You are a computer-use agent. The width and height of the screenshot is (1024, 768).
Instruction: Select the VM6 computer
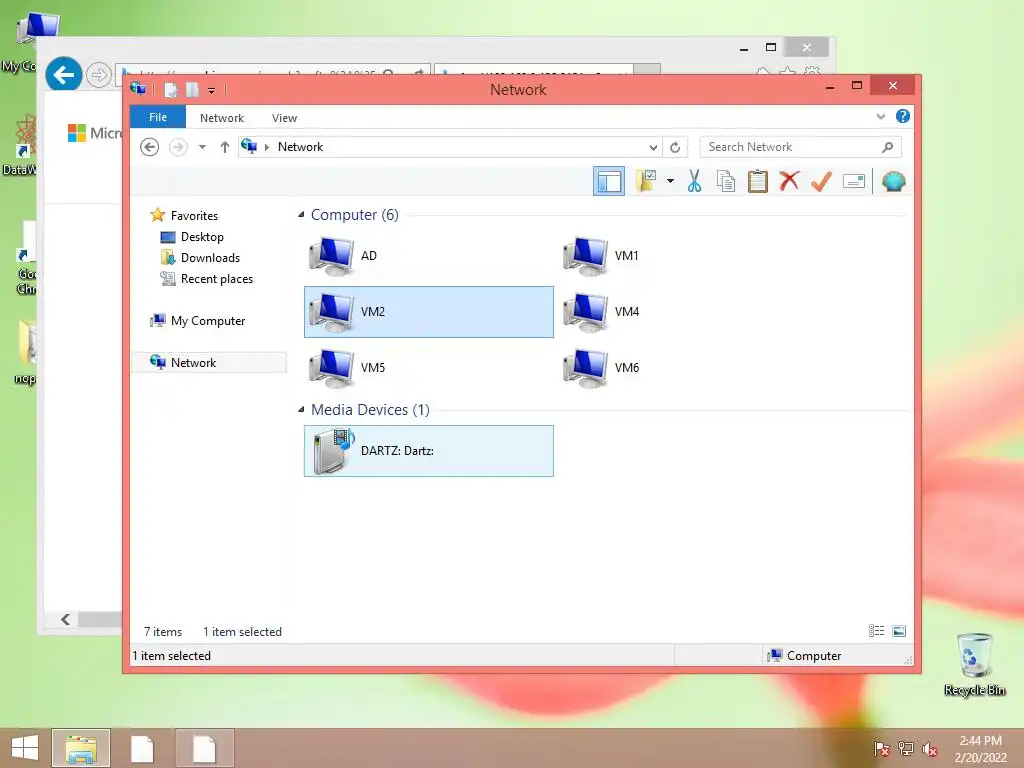click(x=682, y=368)
